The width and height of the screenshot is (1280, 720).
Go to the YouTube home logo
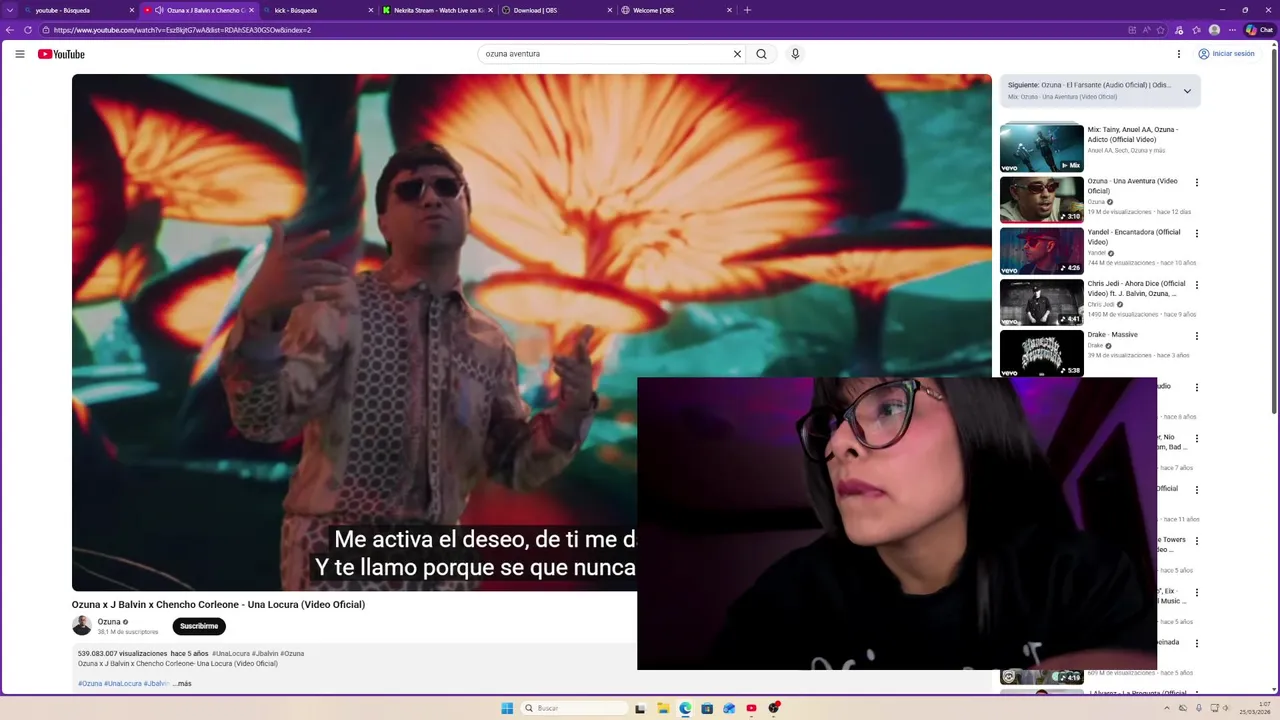(61, 54)
